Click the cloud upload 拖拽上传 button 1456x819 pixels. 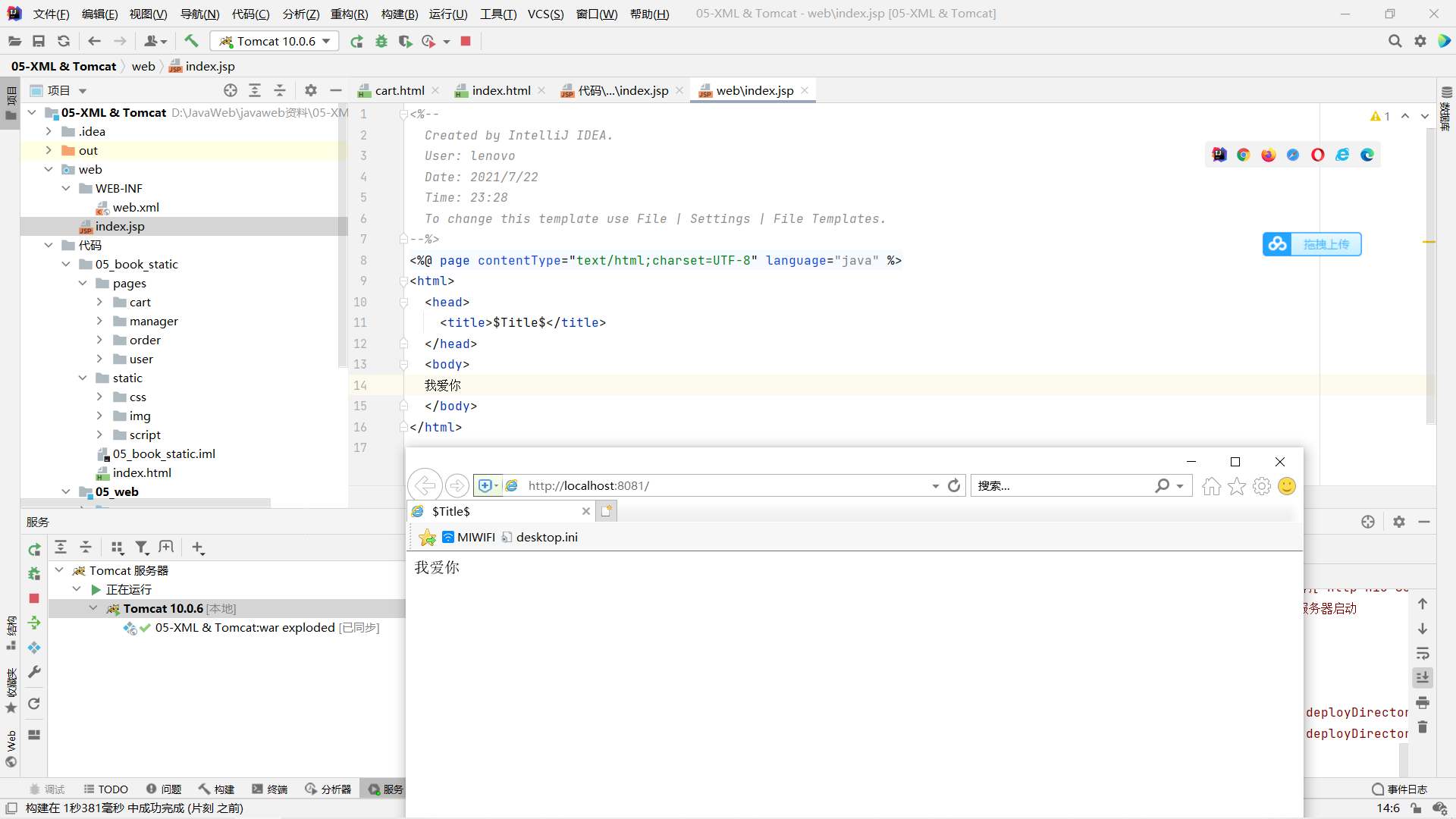point(1312,244)
